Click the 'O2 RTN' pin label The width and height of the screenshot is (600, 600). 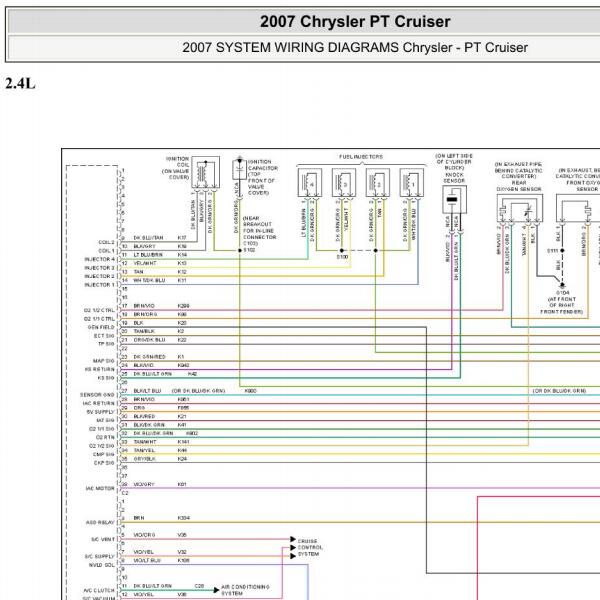(105, 437)
